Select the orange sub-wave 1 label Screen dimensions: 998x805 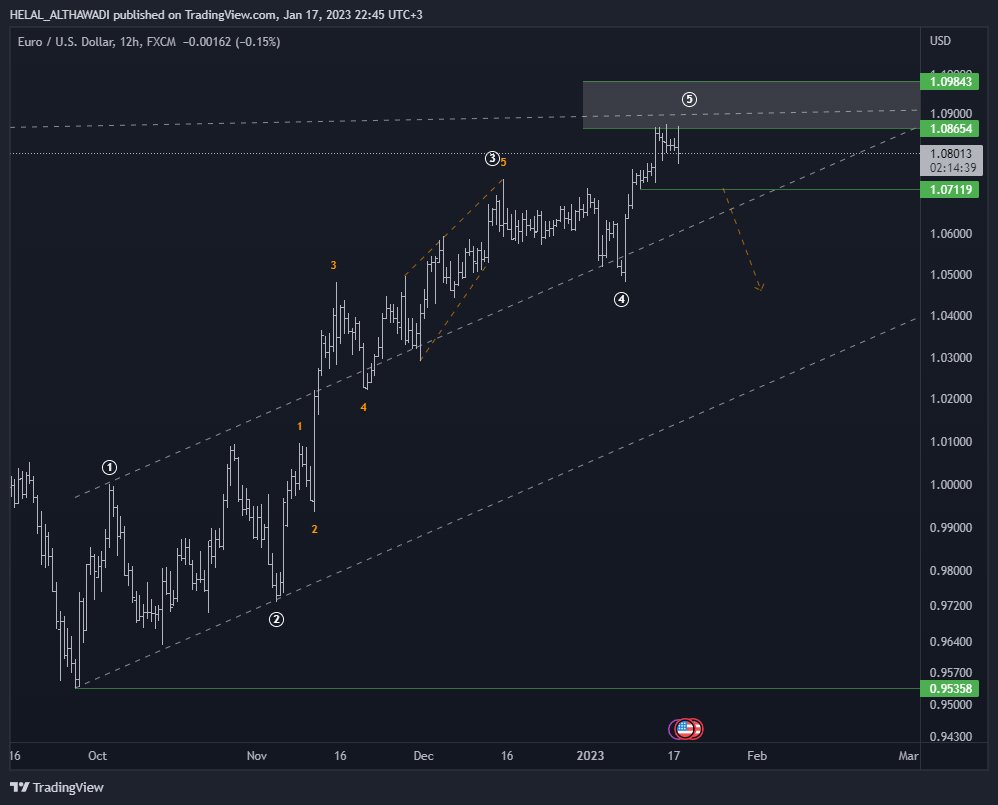point(299,426)
